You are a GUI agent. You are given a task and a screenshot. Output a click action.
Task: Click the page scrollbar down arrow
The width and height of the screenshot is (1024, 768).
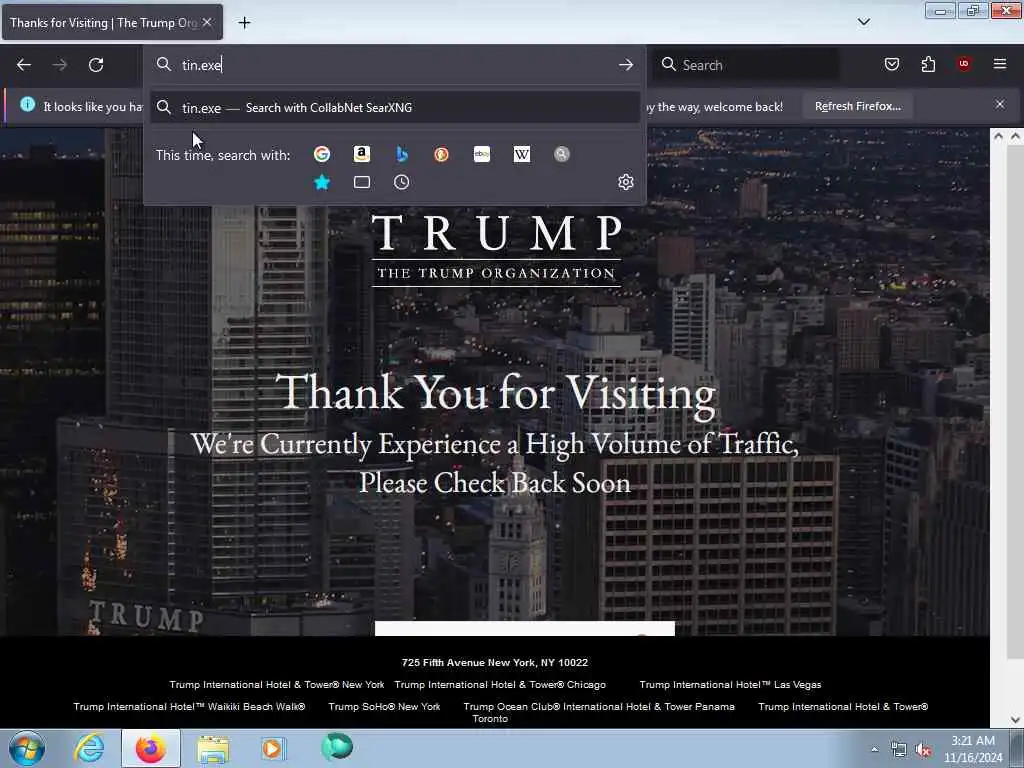tap(1015, 720)
